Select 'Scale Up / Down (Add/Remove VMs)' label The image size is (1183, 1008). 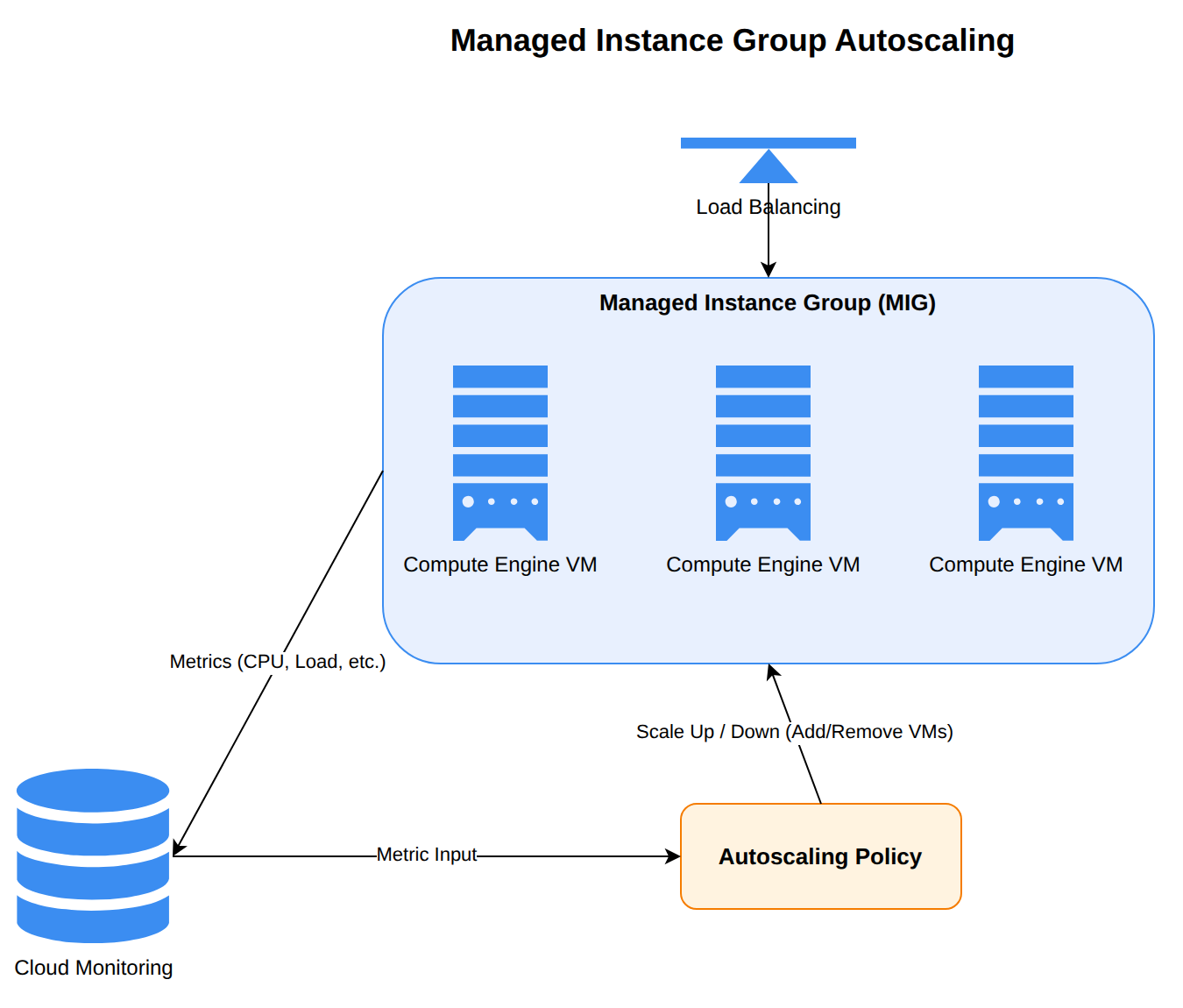795,732
